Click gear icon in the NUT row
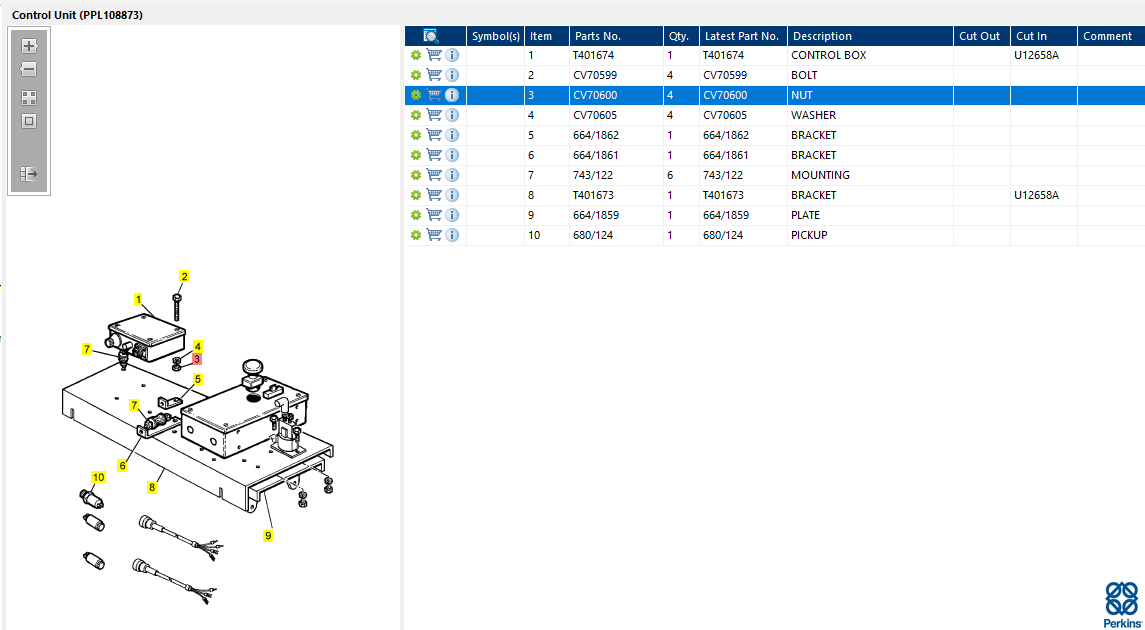The width and height of the screenshot is (1145, 630). point(416,95)
